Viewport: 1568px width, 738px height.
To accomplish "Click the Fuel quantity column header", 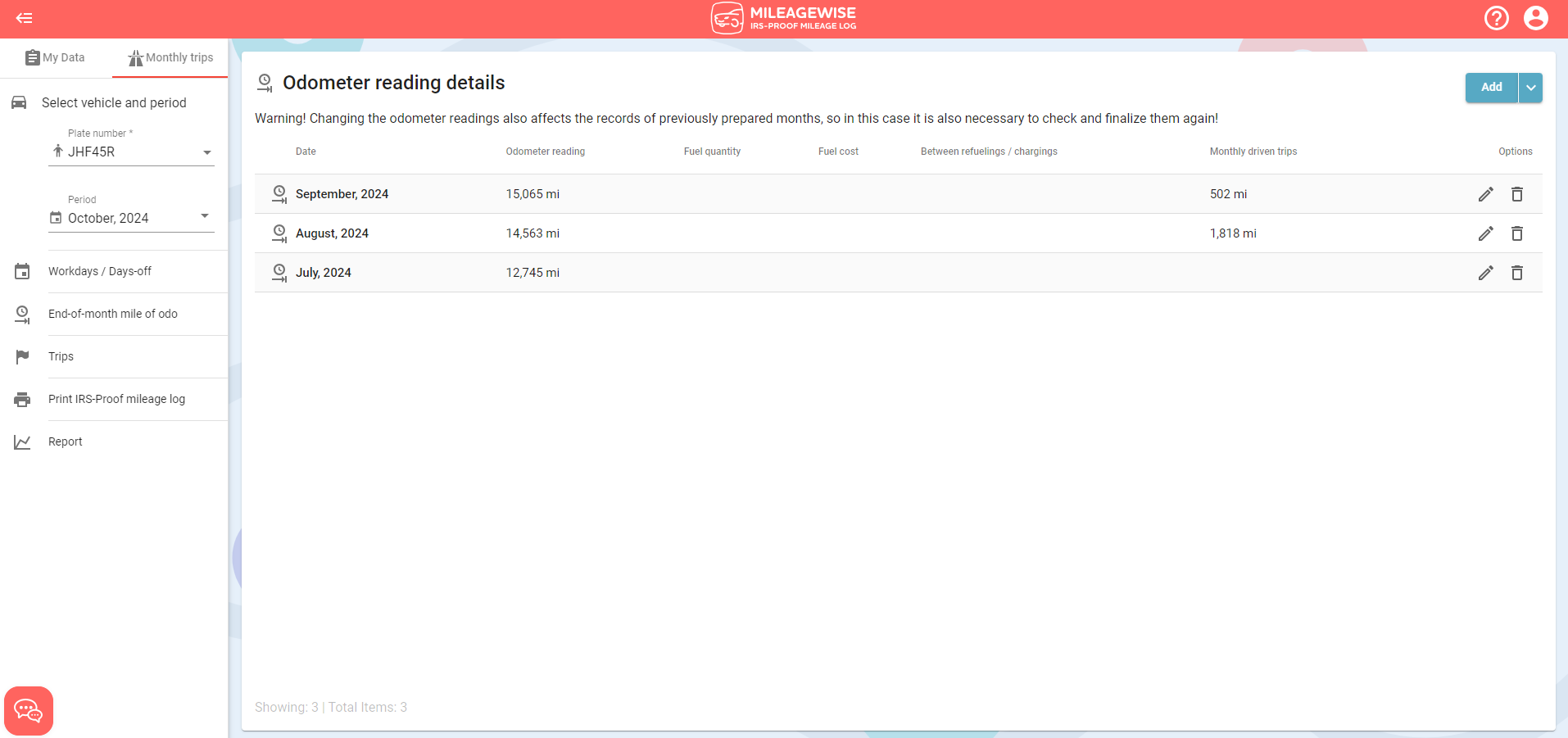I will point(712,152).
